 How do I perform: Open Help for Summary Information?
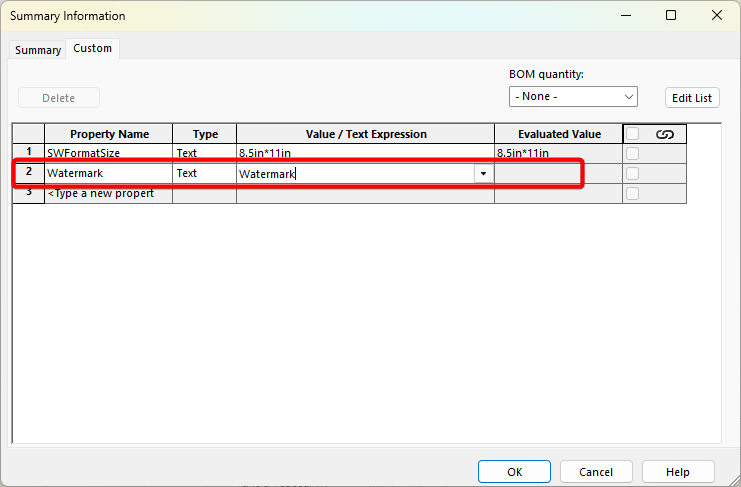(x=678, y=472)
